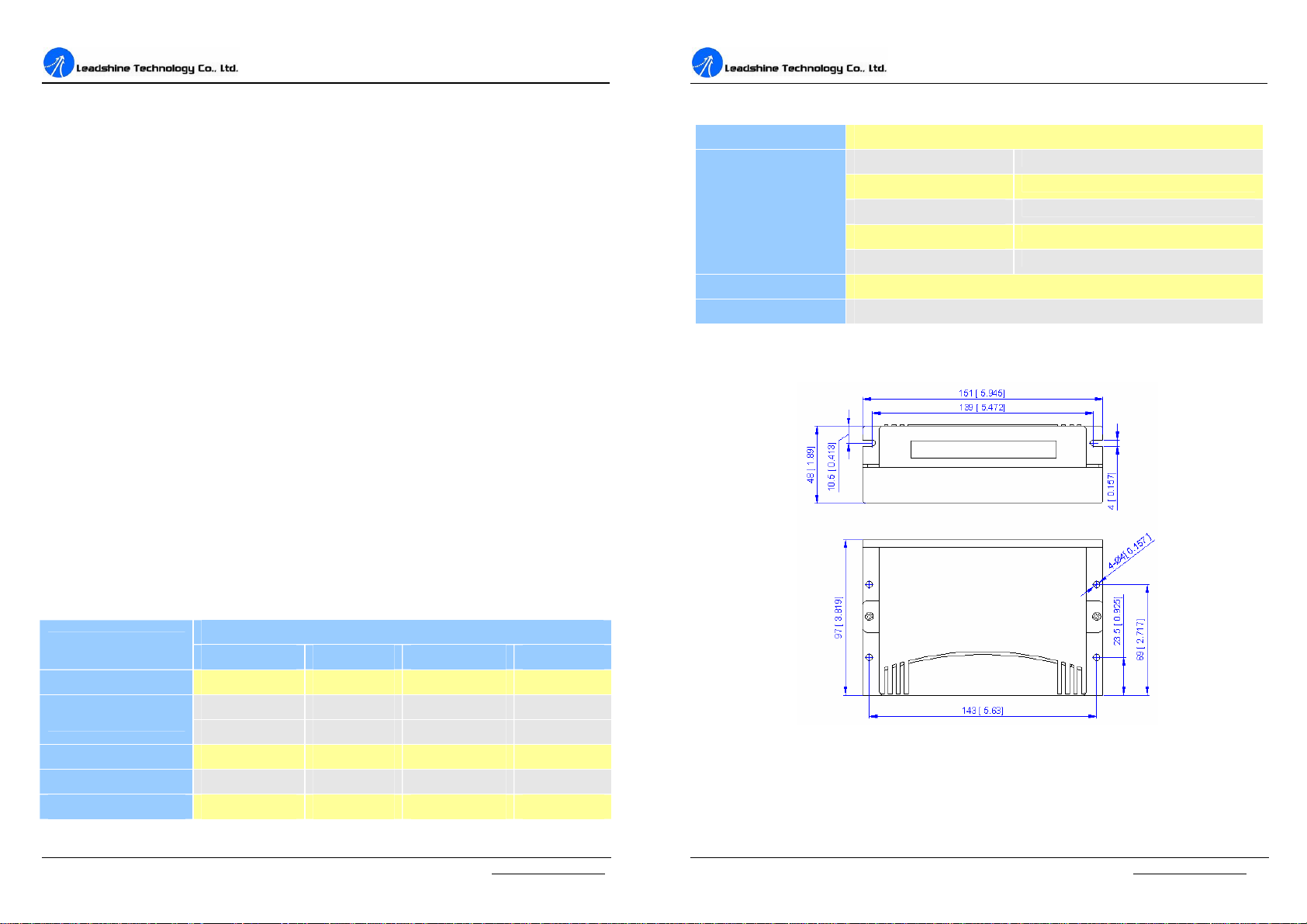The image size is (1307, 924).
Task: Click "Leadshine Technology Co., Ltd." text on left page
Action: coord(157,68)
